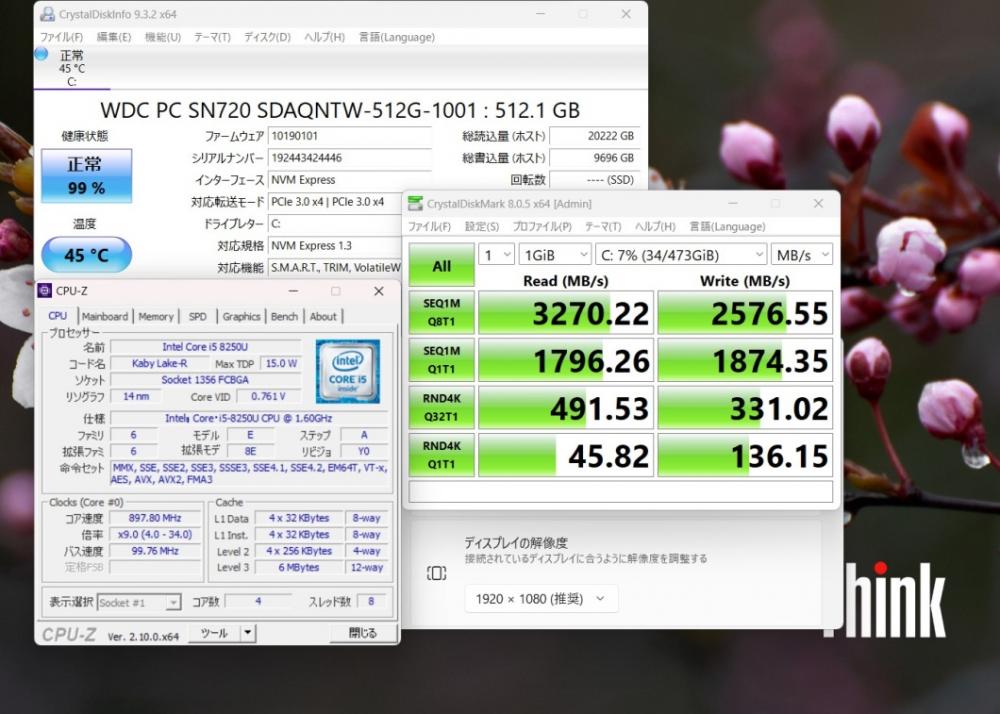Switch to the Mainboard tab in CPU-Z
This screenshot has width=1000, height=714.
tap(105, 316)
